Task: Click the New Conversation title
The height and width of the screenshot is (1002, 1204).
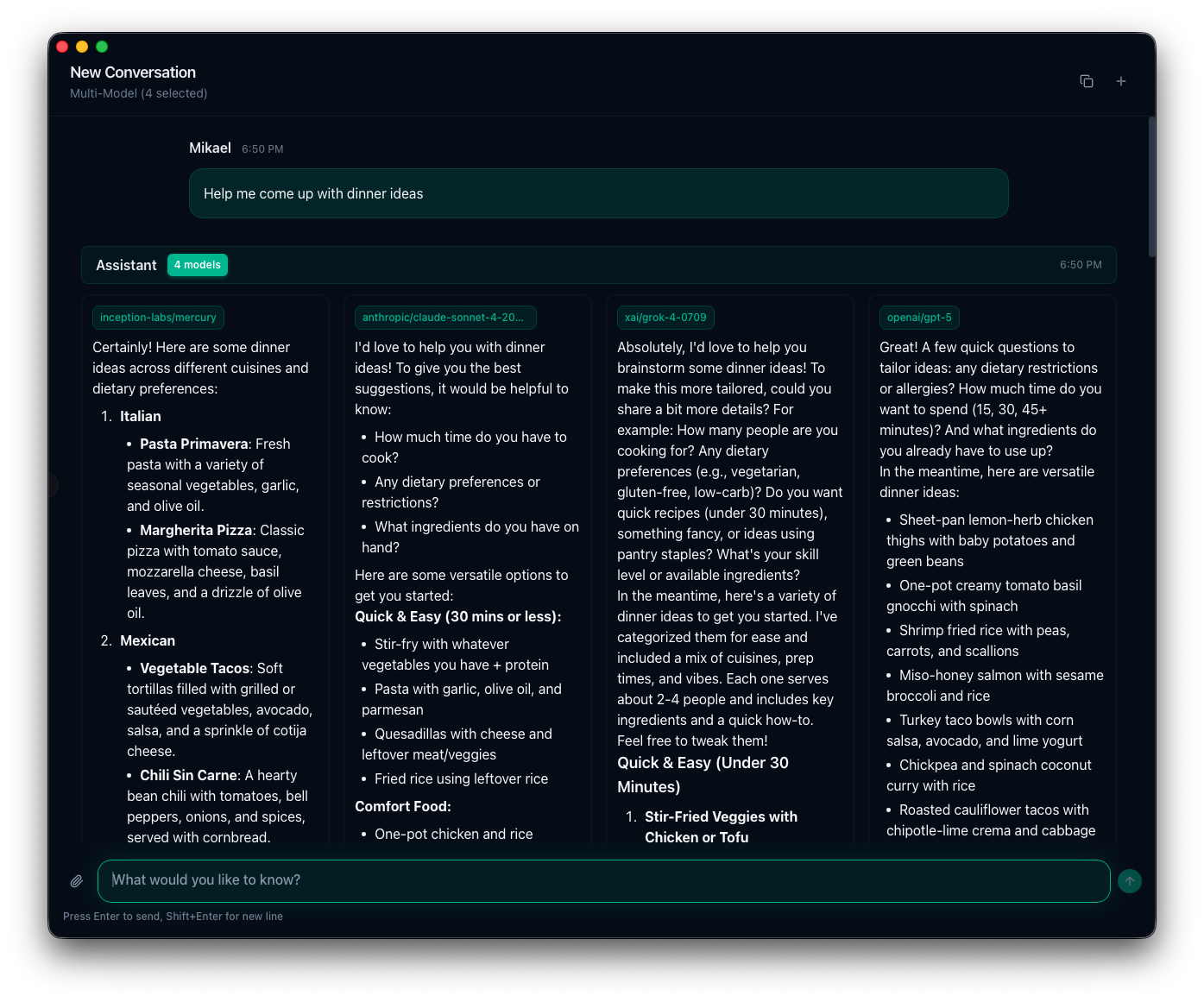Action: click(x=132, y=72)
